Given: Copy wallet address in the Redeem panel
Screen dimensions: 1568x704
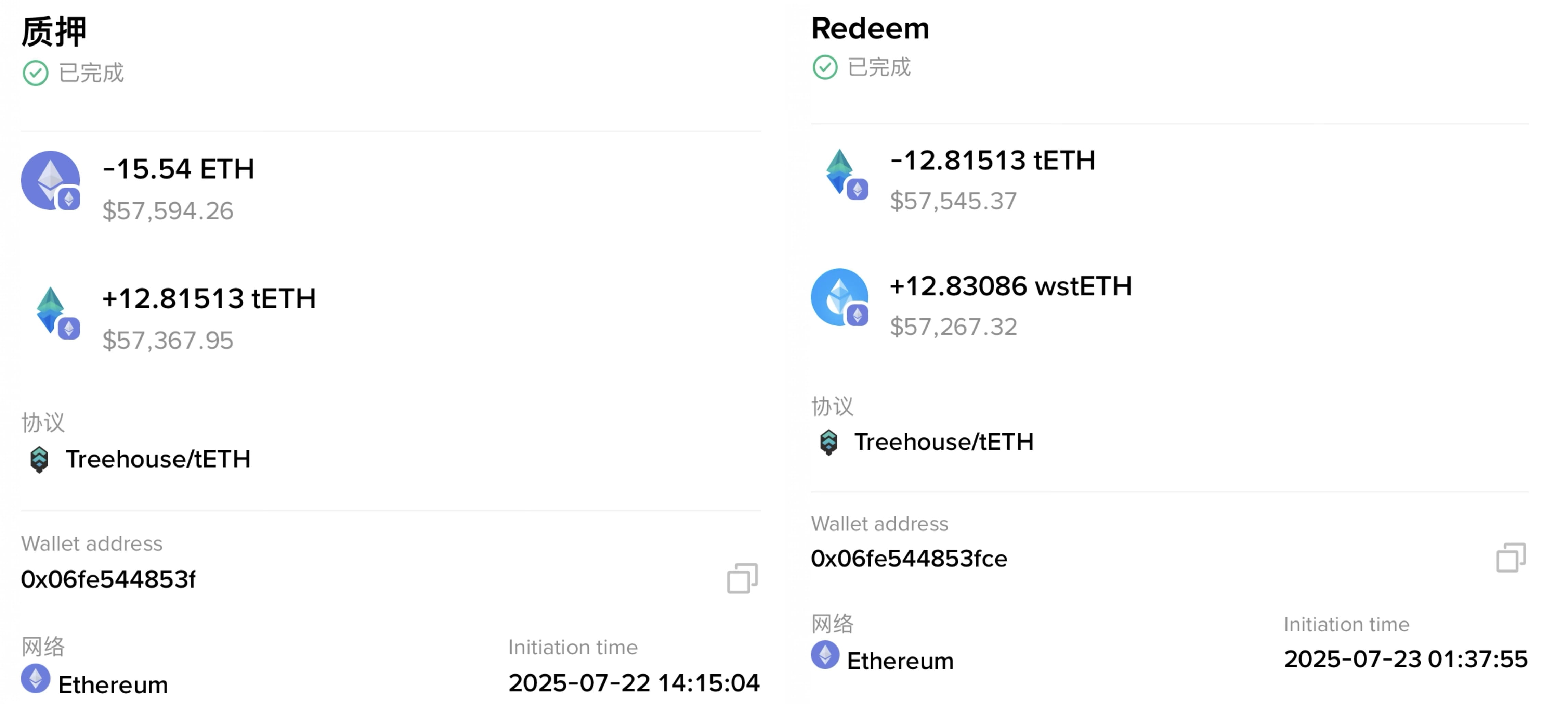Looking at the screenshot, I should pyautogui.click(x=1511, y=557).
